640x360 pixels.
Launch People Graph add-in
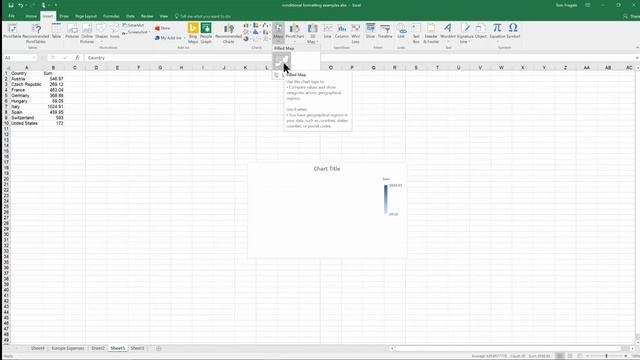click(x=206, y=33)
